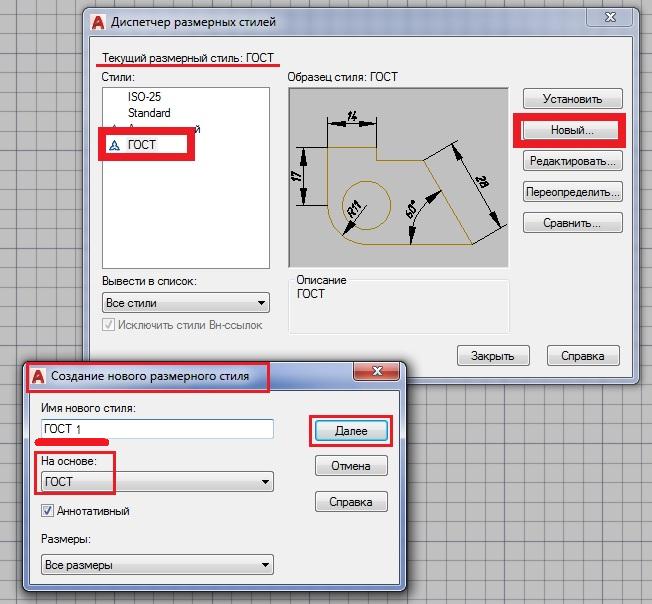The image size is (652, 604).
Task: Open the Размеры dropdown showing Все размеры
Action: click(x=156, y=565)
